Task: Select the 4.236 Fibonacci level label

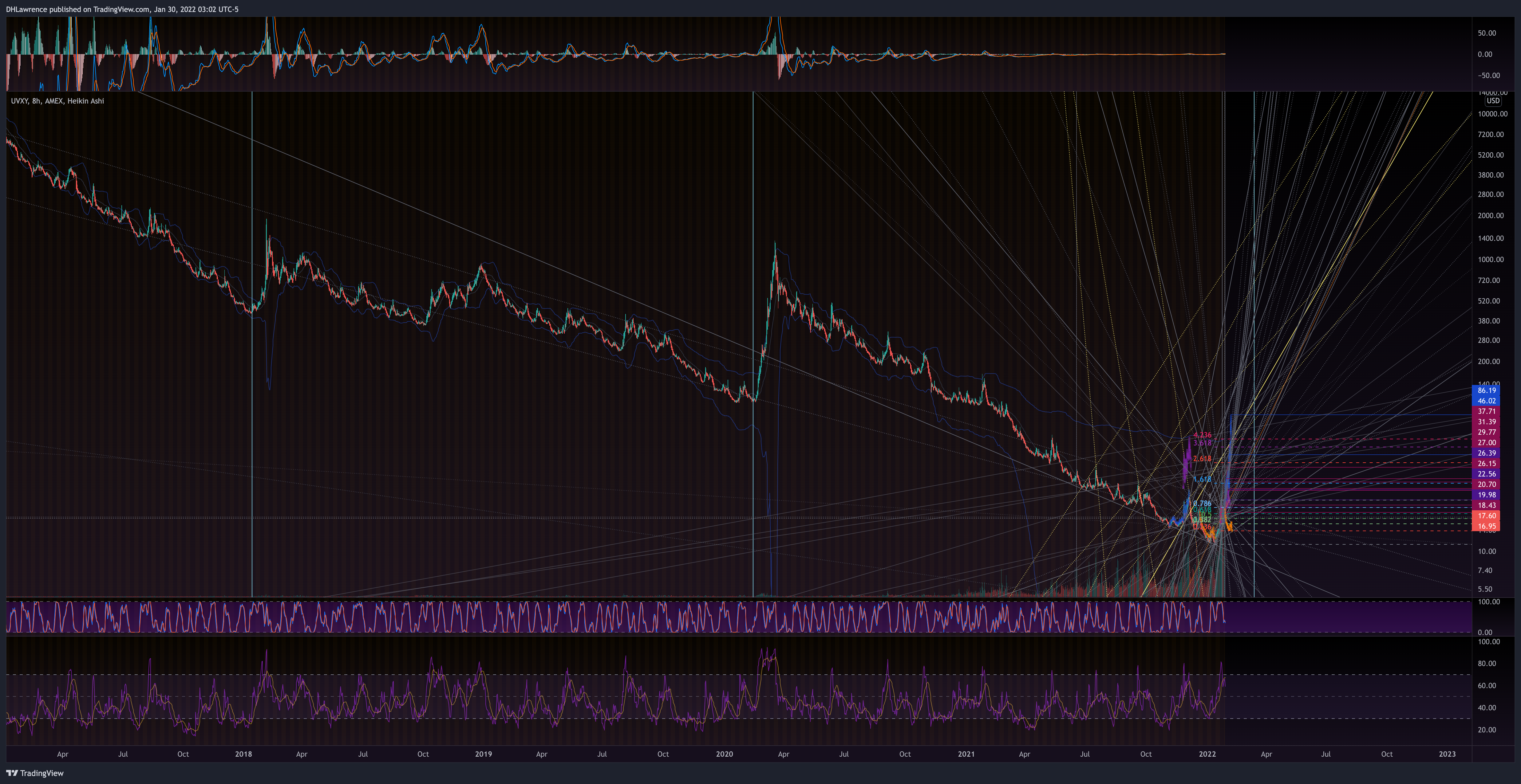Action: pos(1202,435)
